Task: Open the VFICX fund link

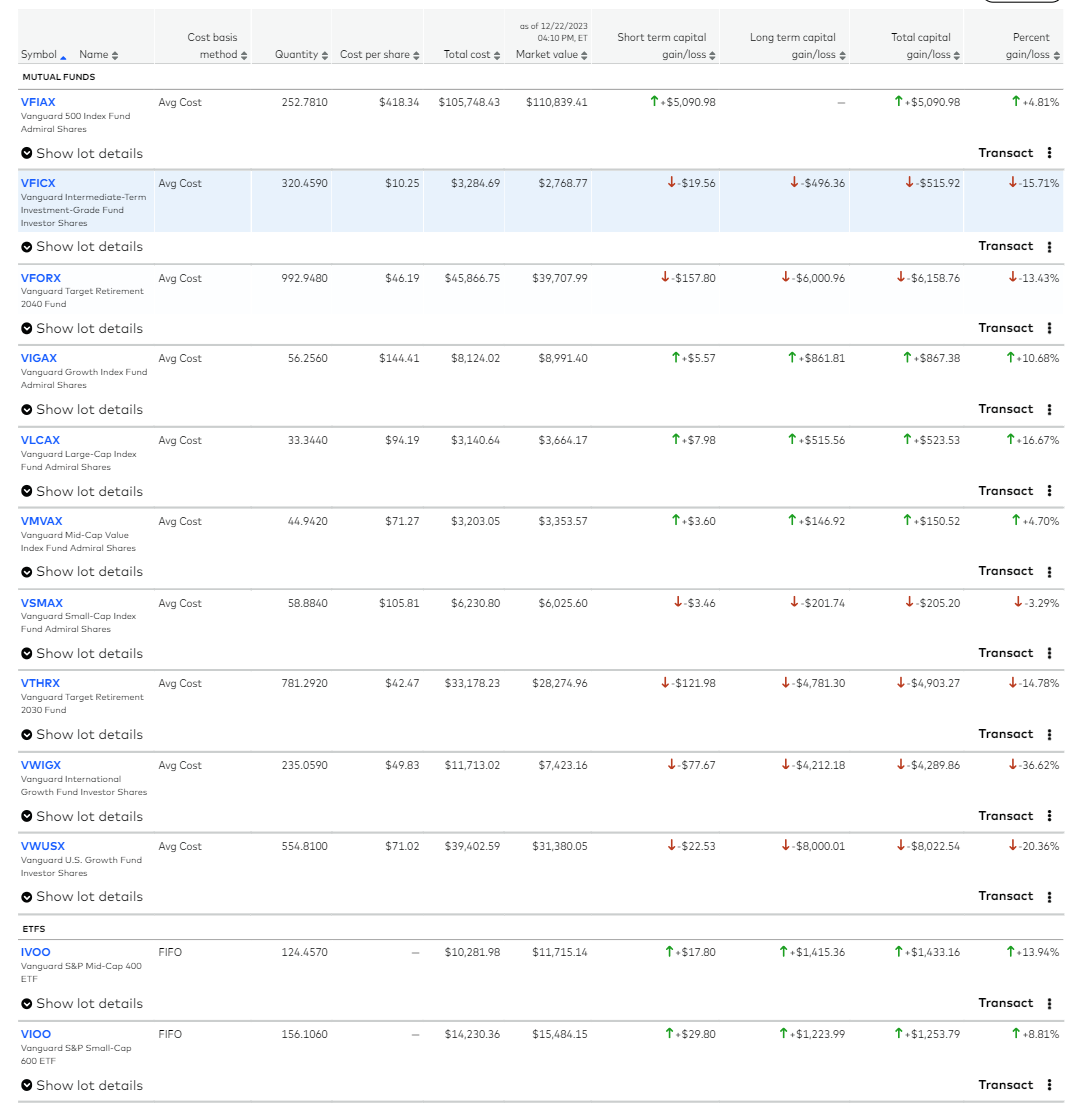Action: pyautogui.click(x=38, y=184)
